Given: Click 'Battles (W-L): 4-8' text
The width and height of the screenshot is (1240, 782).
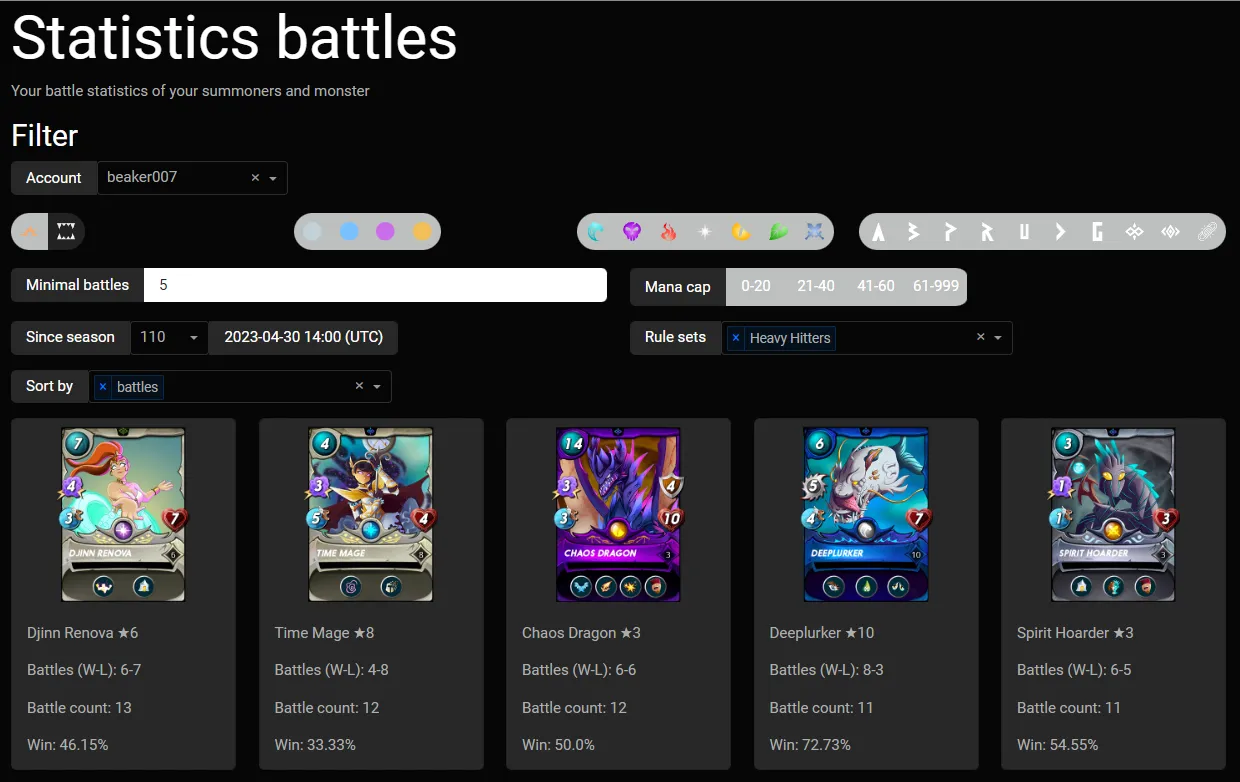Looking at the screenshot, I should pos(331,670).
